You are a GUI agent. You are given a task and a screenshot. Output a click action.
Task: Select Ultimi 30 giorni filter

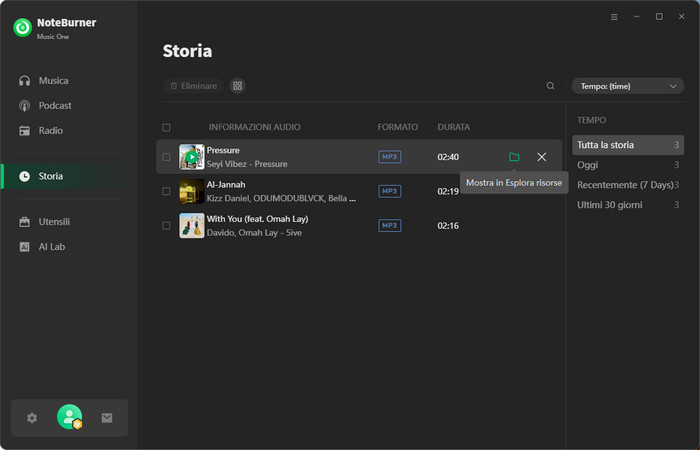click(628, 205)
